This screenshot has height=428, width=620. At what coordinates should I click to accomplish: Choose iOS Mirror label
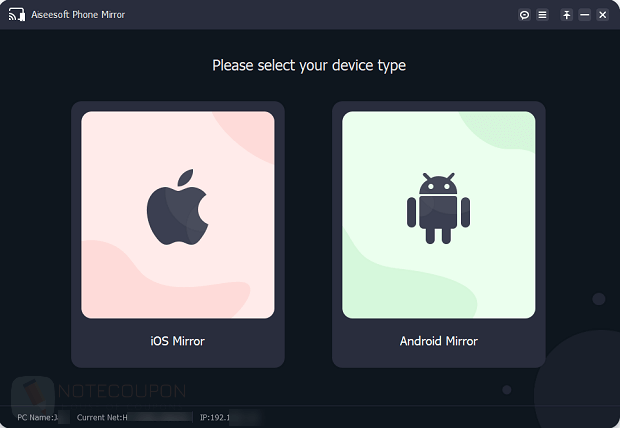coord(178,341)
